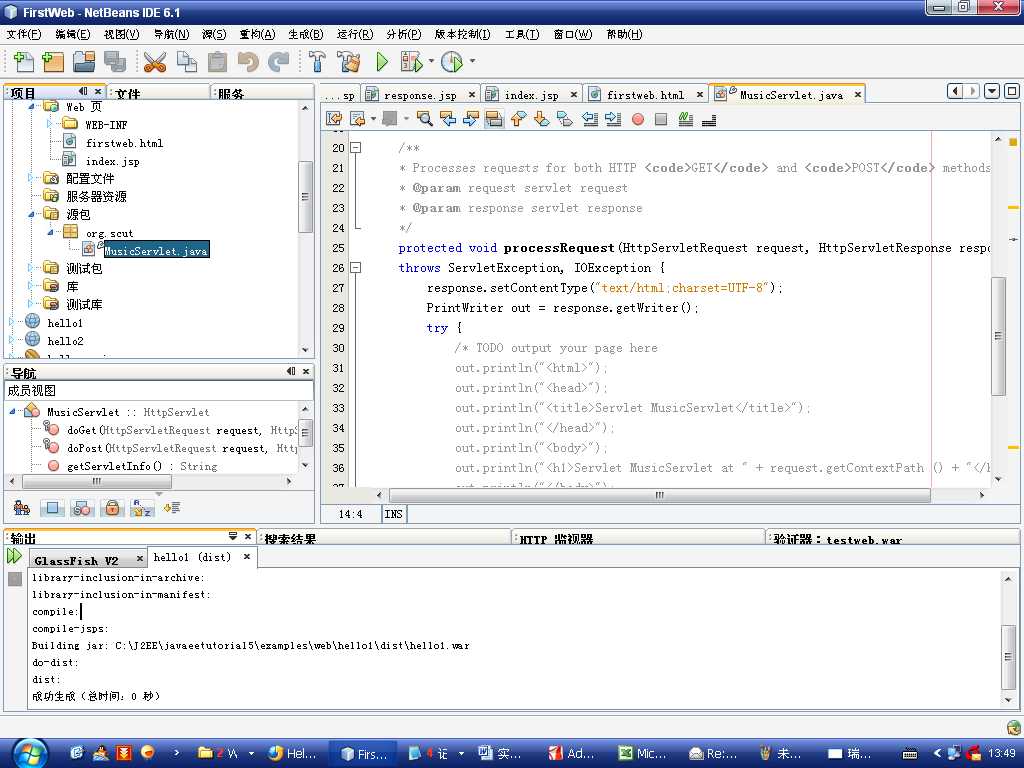Open the 重构(A) menu
The image size is (1024, 768).
[x=257, y=34]
